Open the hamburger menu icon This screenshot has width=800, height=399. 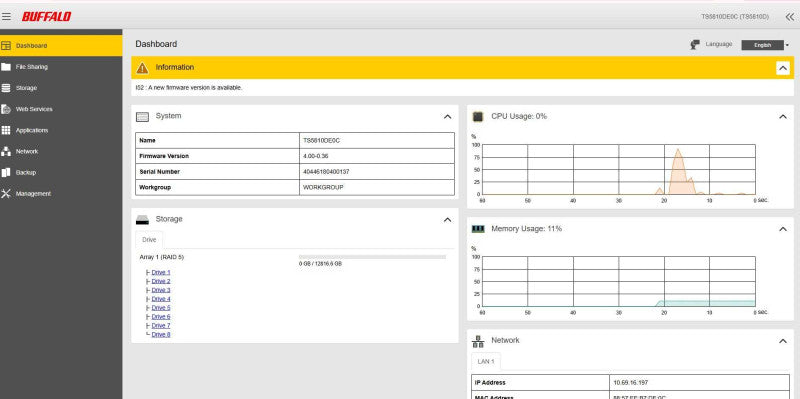click(x=6, y=16)
